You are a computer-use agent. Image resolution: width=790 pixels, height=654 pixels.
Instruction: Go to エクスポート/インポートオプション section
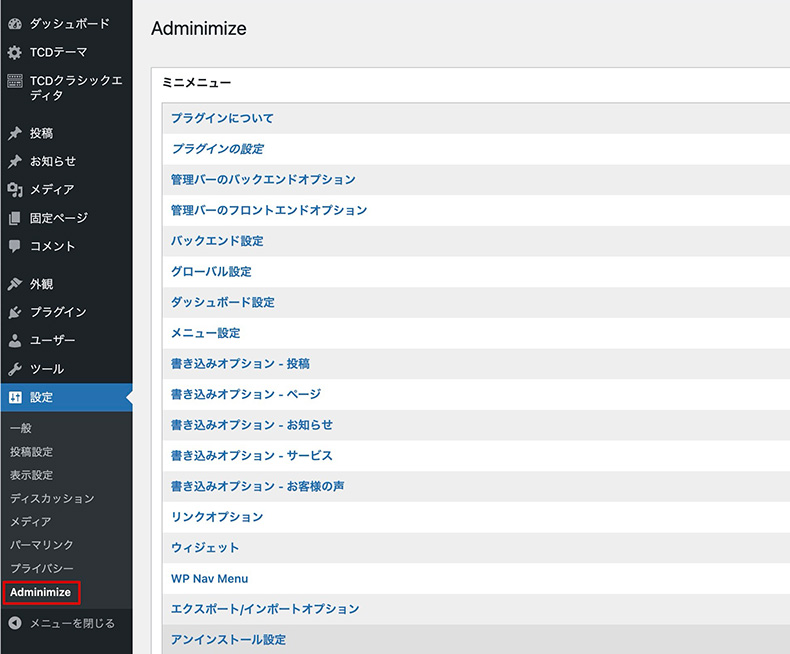[265, 608]
